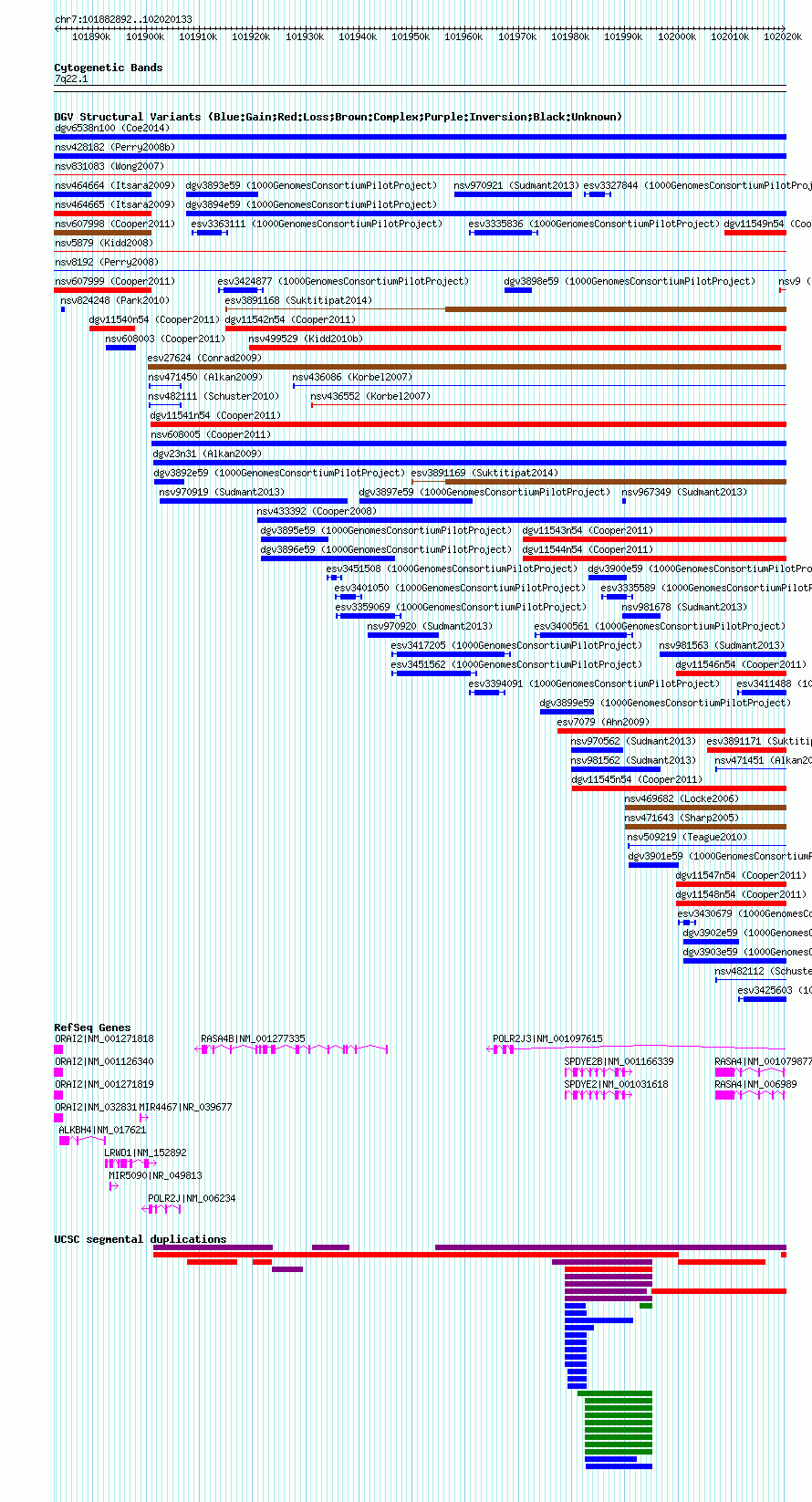This screenshot has width=812, height=1502.
Task: Open nsv8192 (Perry2008) variant
Action: tap(107, 262)
